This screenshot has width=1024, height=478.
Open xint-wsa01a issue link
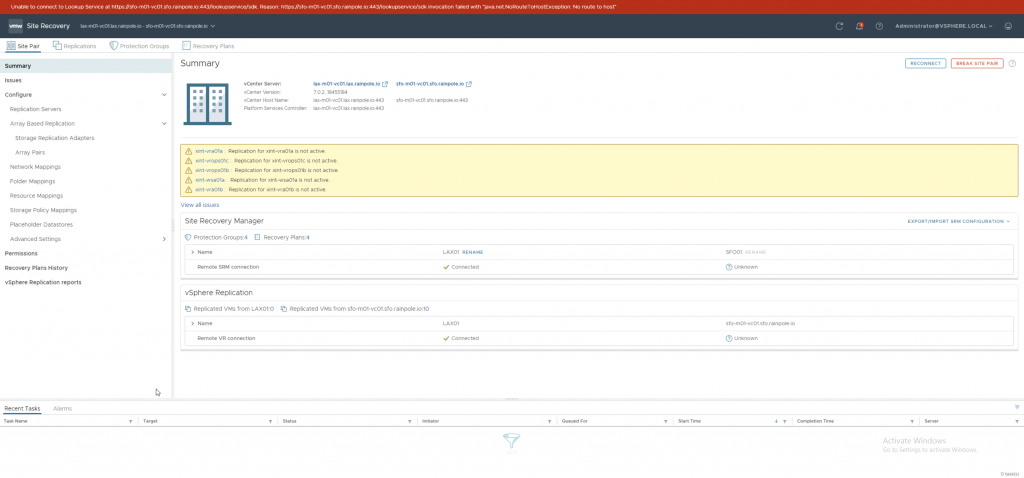210,180
